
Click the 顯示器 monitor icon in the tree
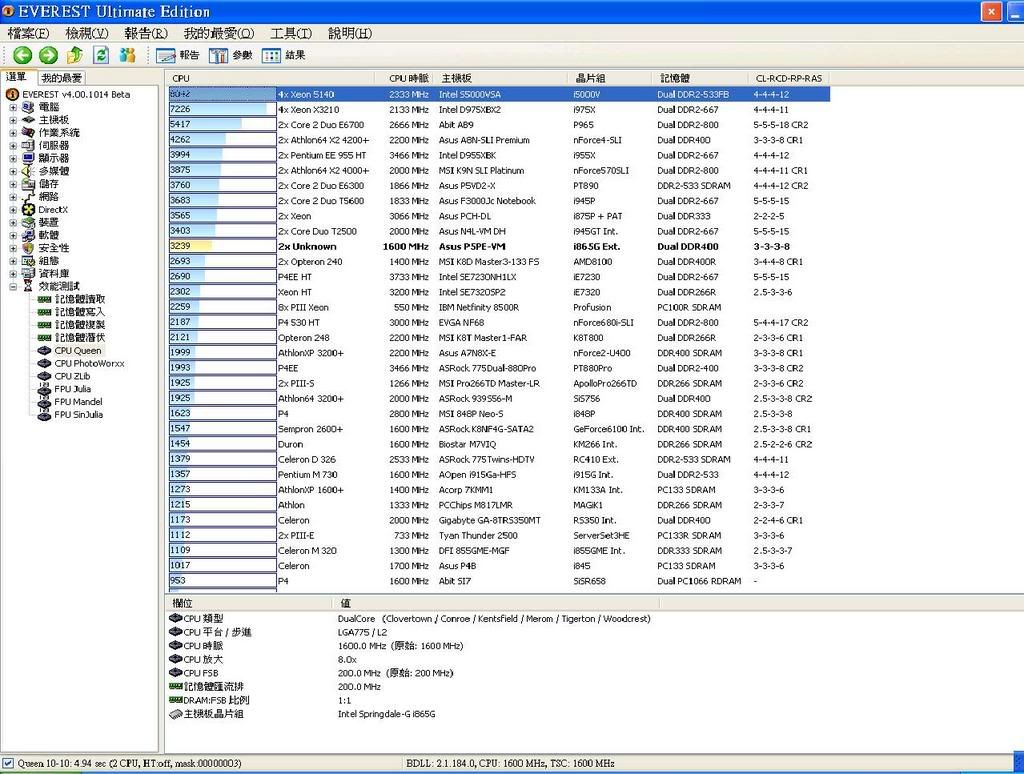(28, 158)
